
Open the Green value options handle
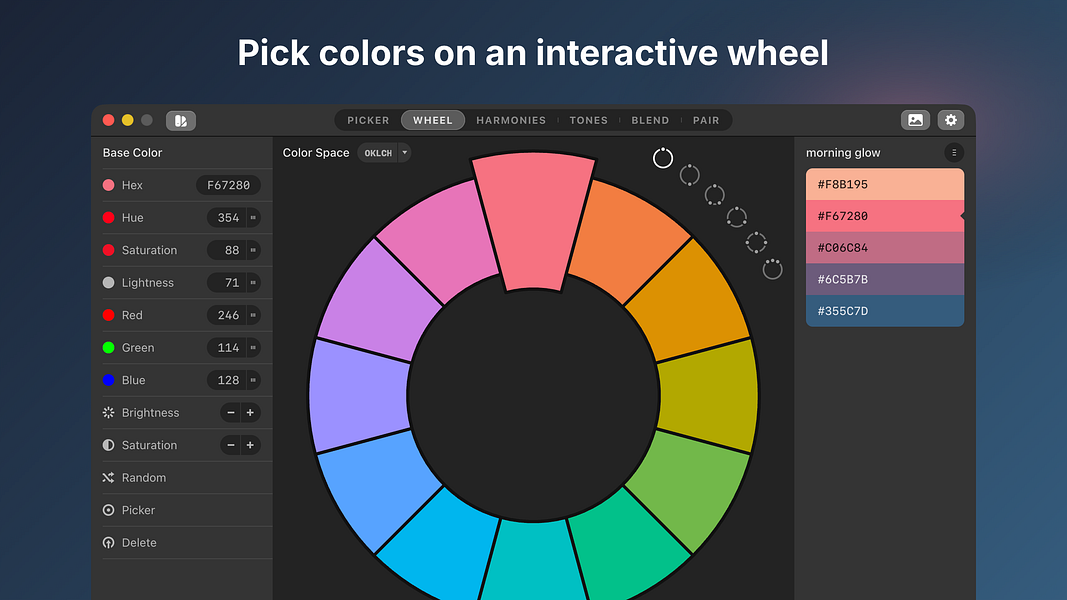tap(253, 348)
